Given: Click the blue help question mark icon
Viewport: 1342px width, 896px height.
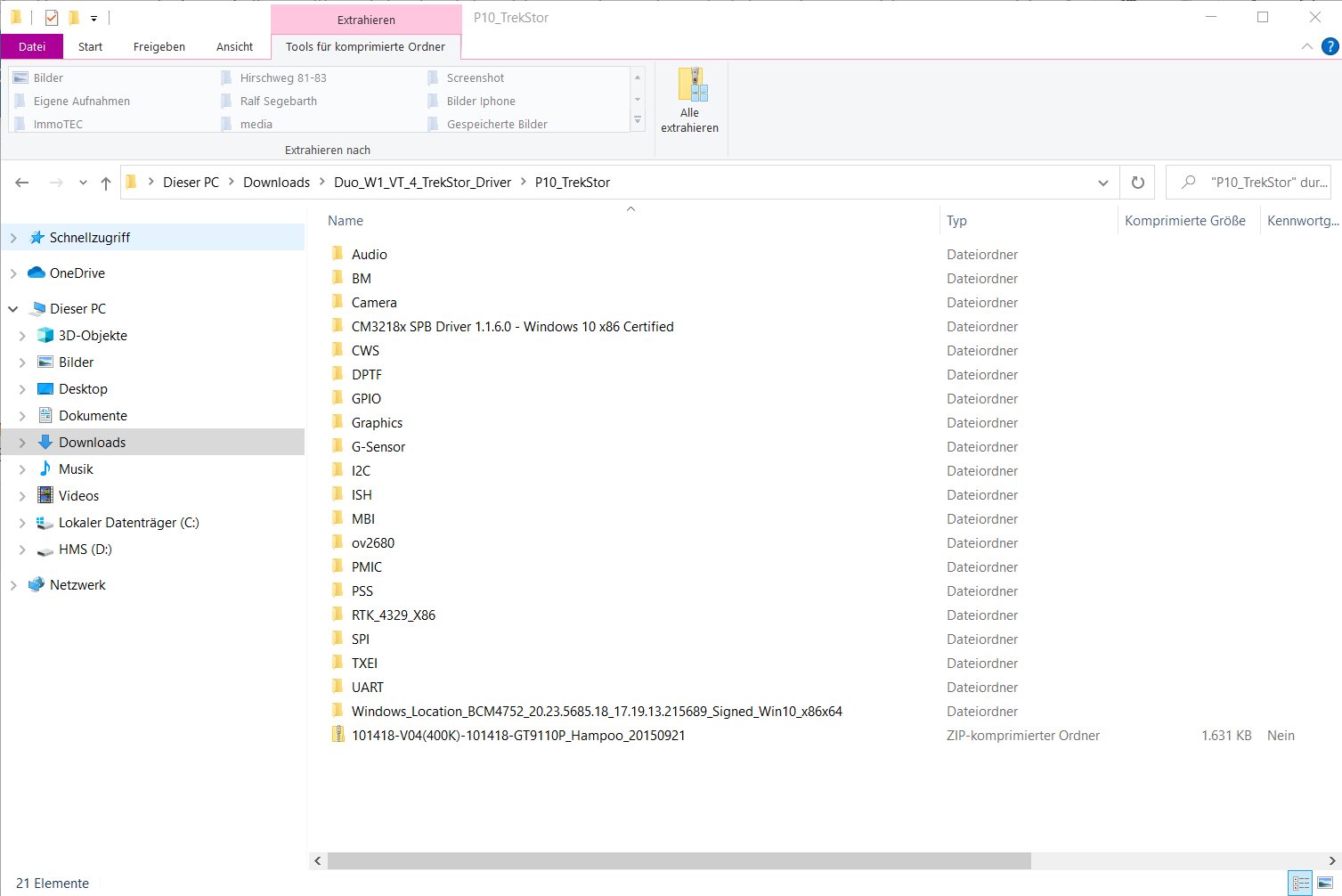Looking at the screenshot, I should tap(1330, 46).
